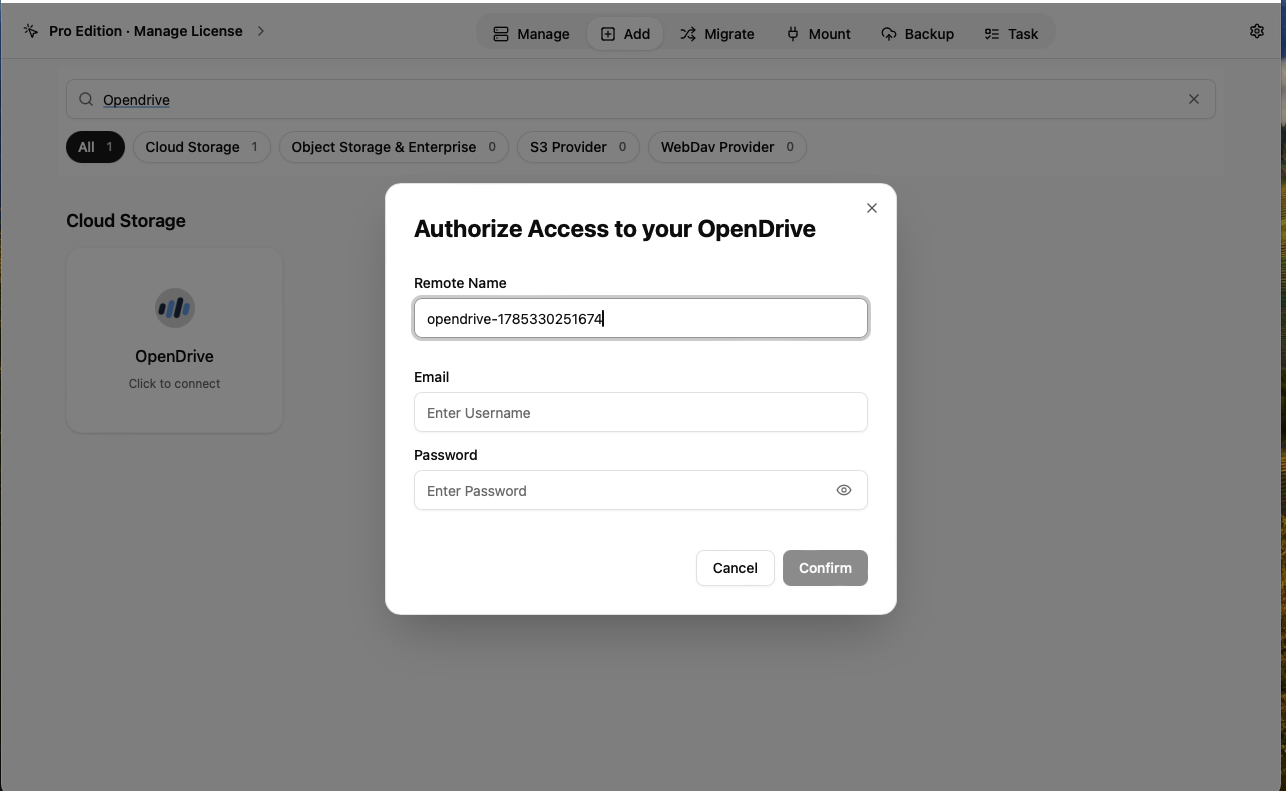The image size is (1286, 791).
Task: Expand Pro Edition Manage License chevron
Action: click(261, 31)
